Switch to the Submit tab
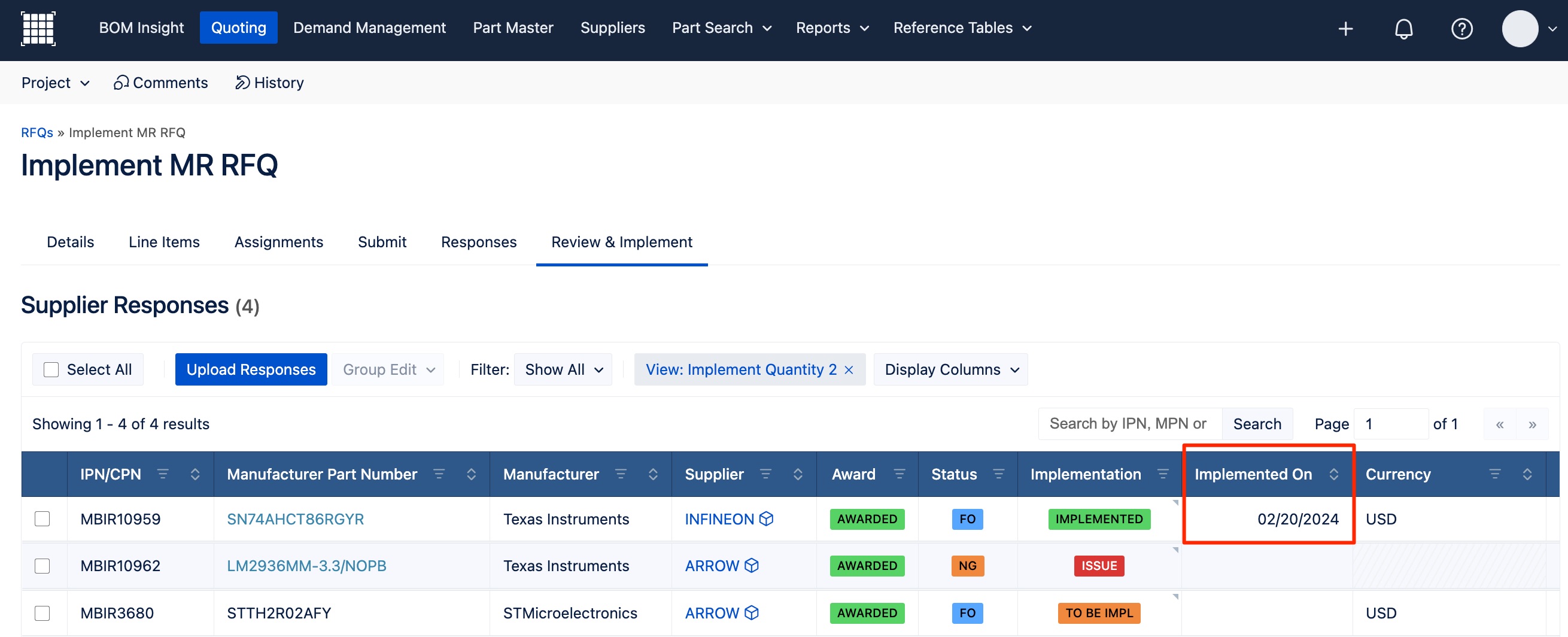Viewport: 1568px width, 637px height. click(382, 242)
